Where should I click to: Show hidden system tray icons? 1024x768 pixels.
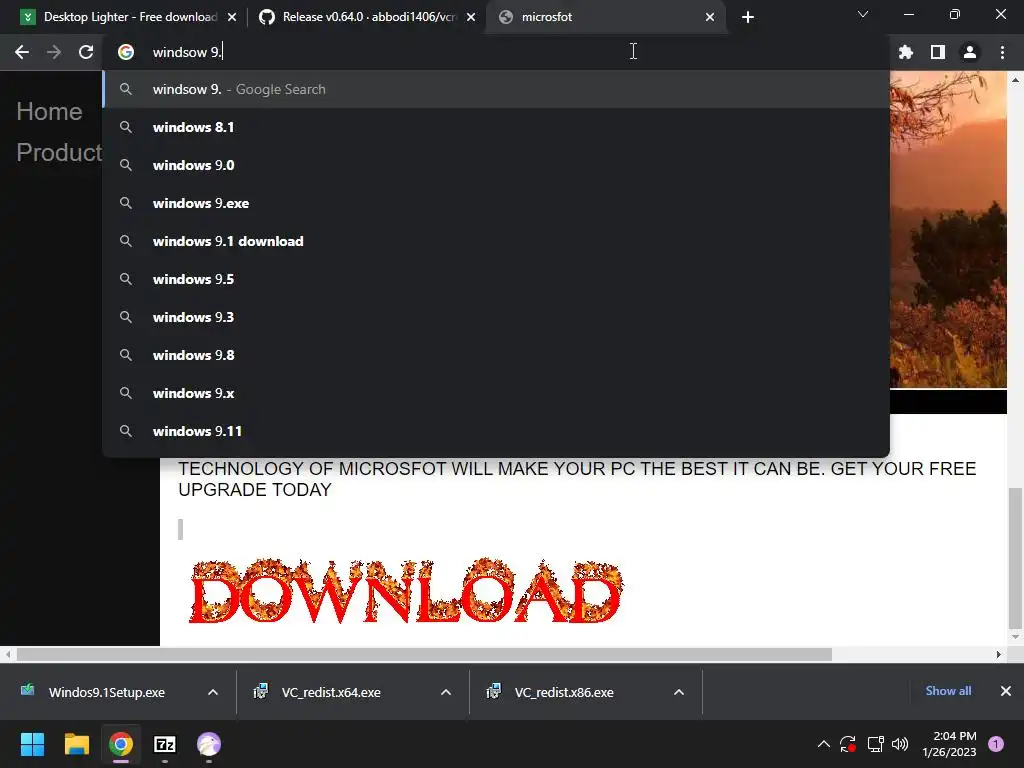tap(824, 744)
